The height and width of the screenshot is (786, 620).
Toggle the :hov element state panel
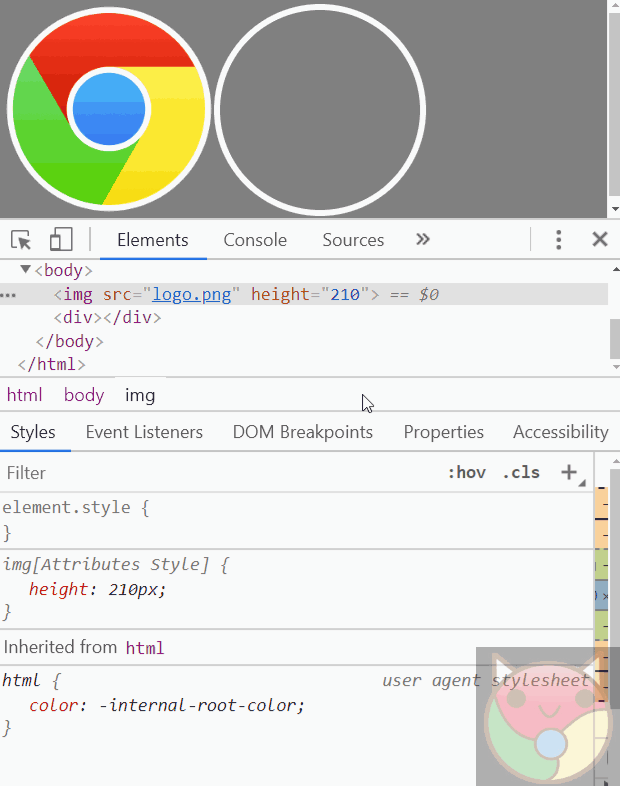point(467,472)
